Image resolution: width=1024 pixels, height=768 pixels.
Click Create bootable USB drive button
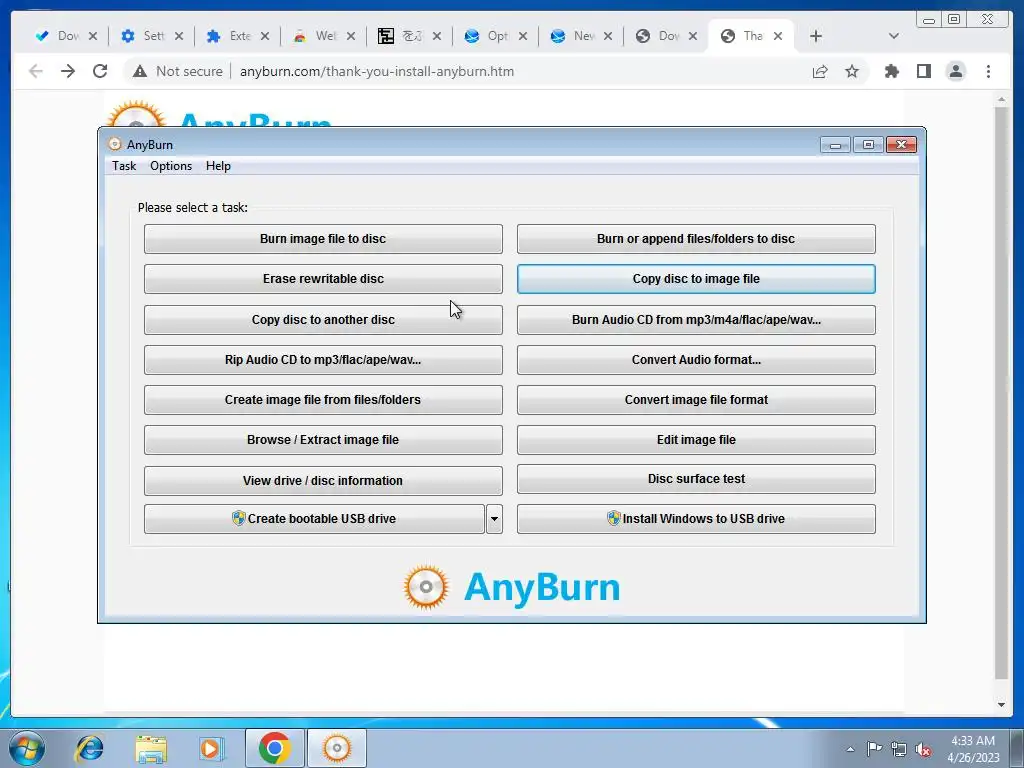pos(314,519)
